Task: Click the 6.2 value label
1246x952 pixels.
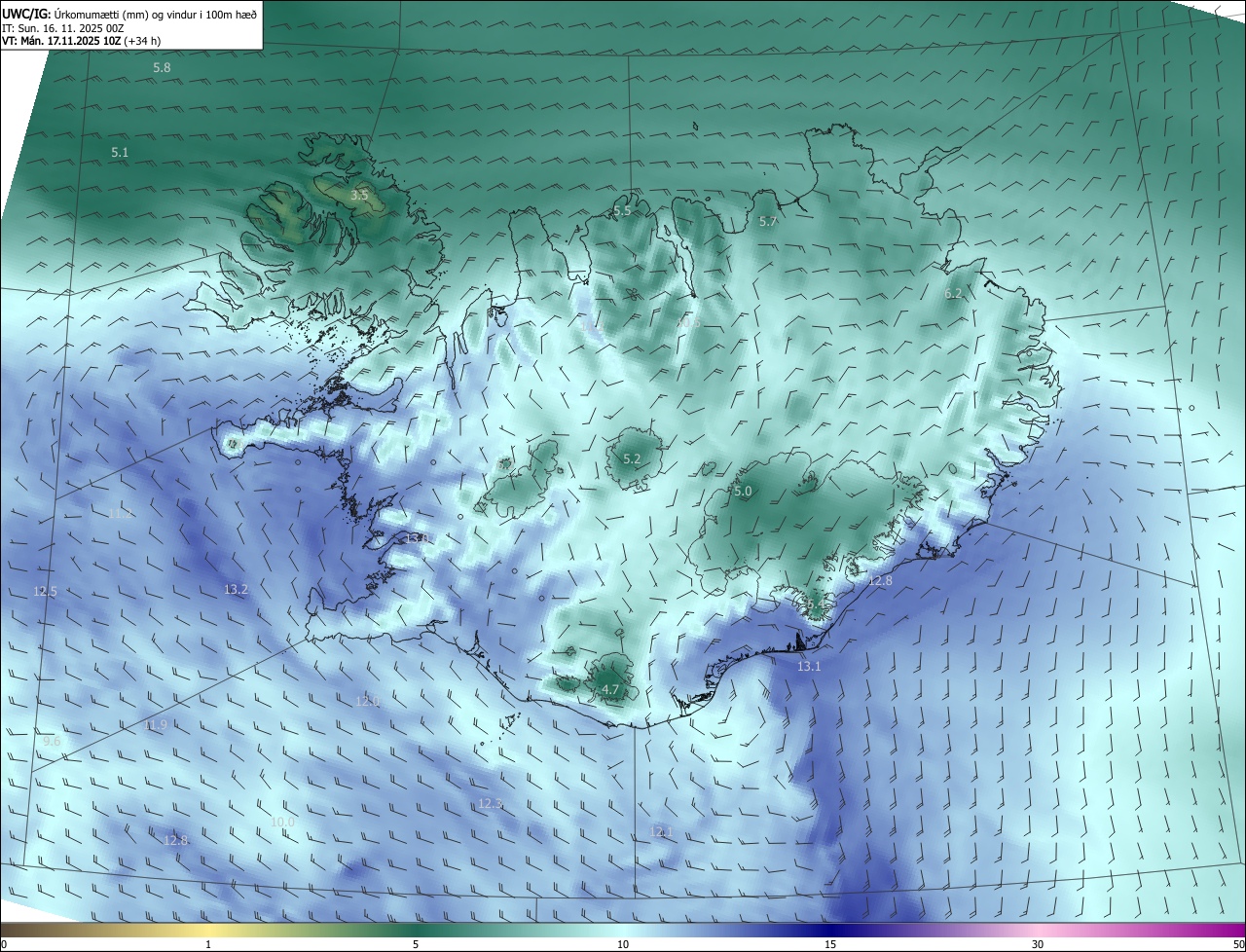Action: 953,294
